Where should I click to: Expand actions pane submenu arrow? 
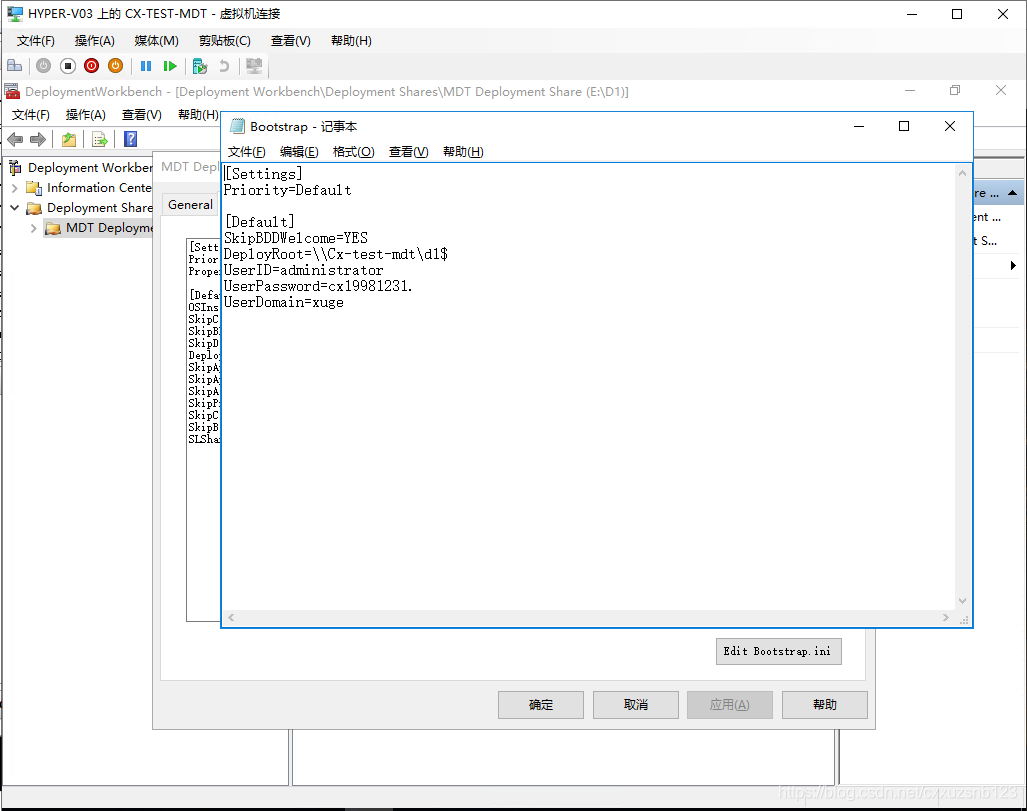click(1013, 265)
